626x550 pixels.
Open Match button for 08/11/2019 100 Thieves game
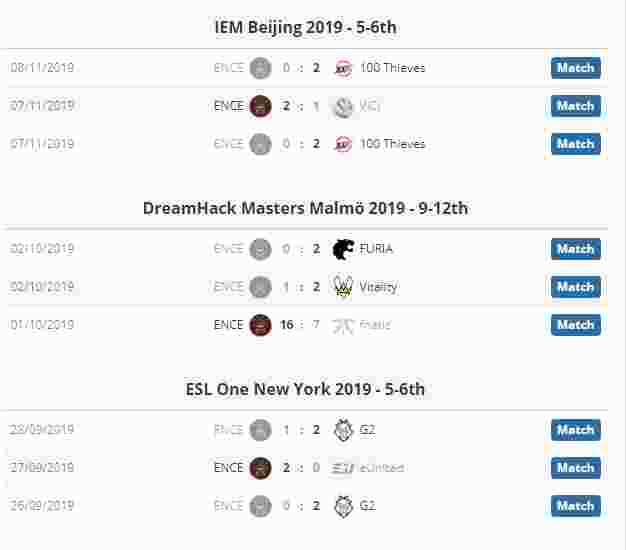pos(576,68)
